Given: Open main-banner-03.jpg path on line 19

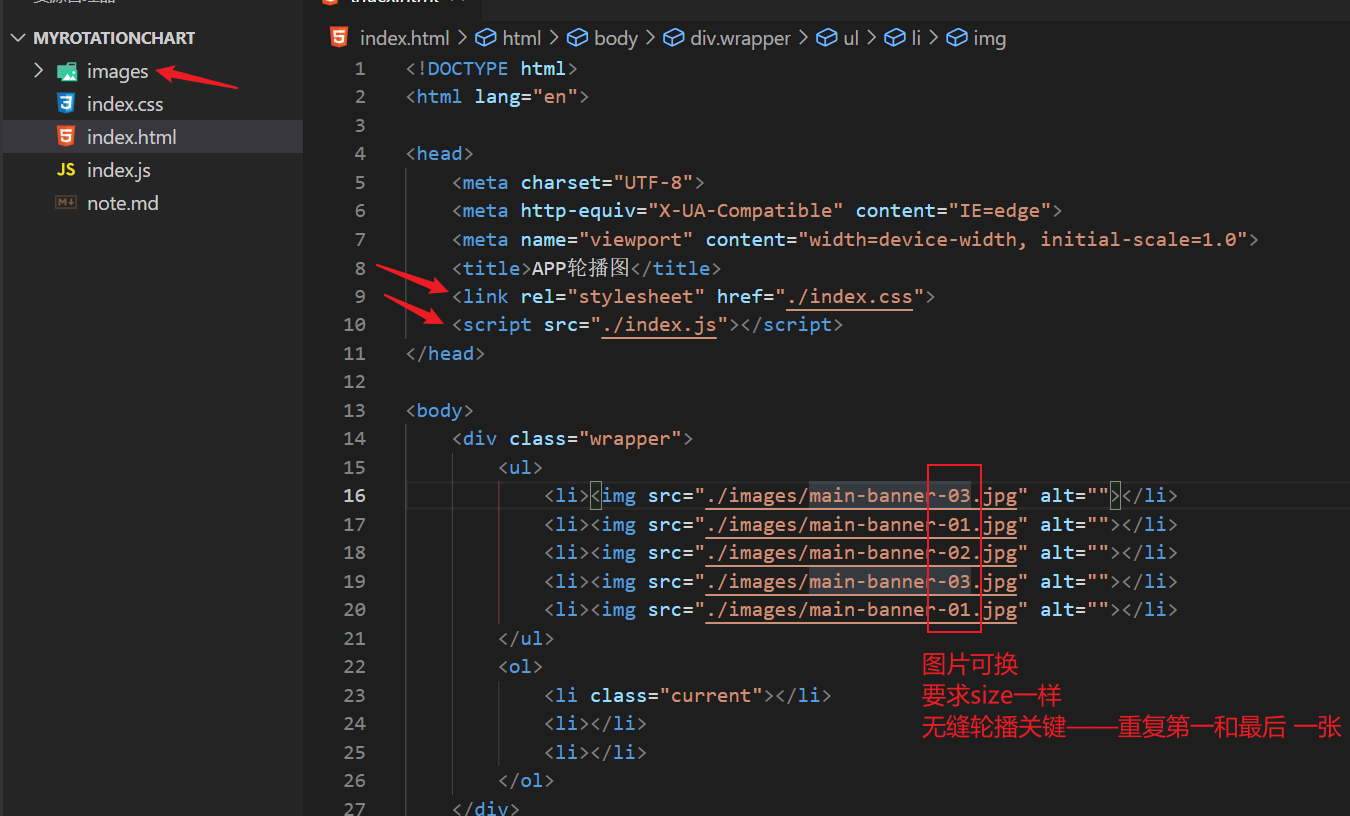Looking at the screenshot, I should pyautogui.click(x=861, y=581).
